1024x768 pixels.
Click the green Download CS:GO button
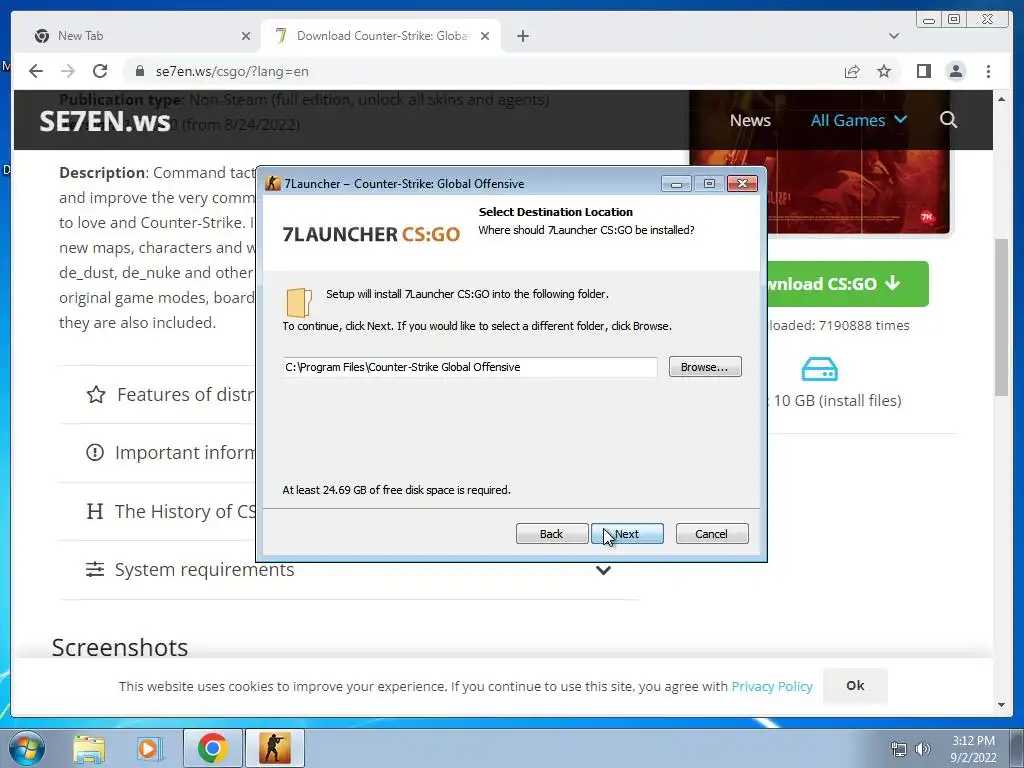848,284
